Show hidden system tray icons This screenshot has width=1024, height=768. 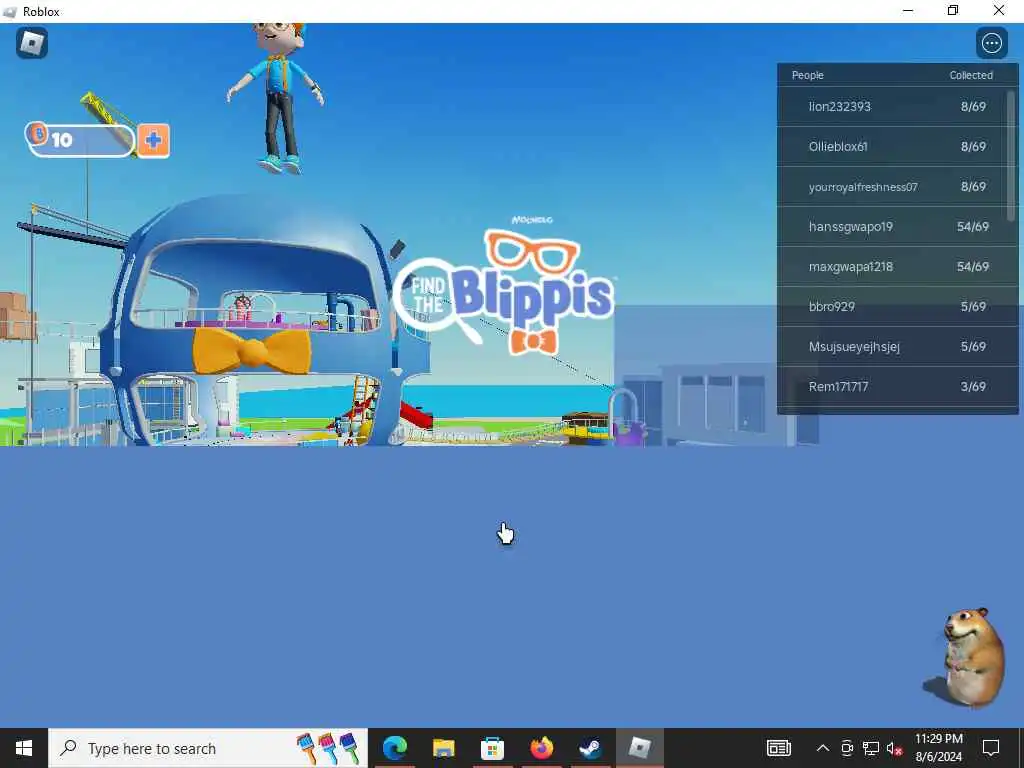pos(823,748)
